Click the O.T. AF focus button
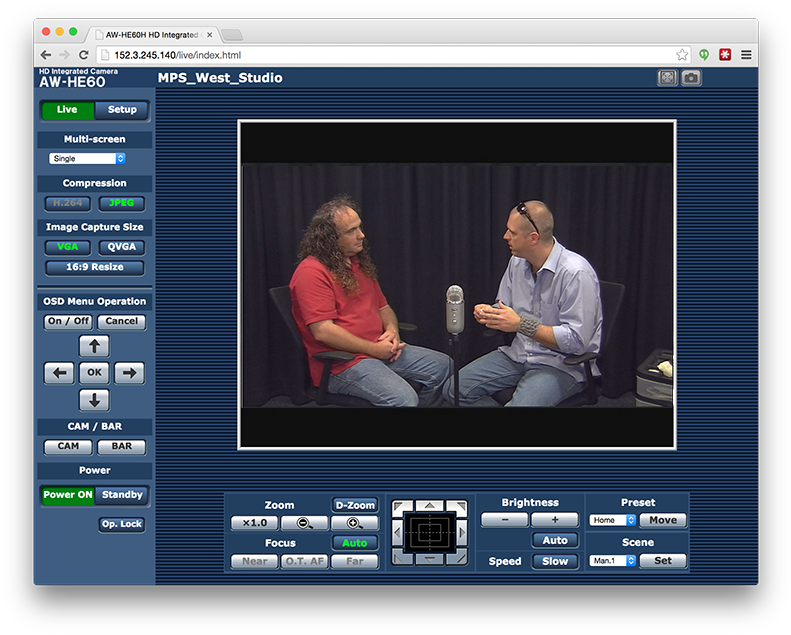The width and height of the screenshot is (791, 635). pyautogui.click(x=304, y=561)
